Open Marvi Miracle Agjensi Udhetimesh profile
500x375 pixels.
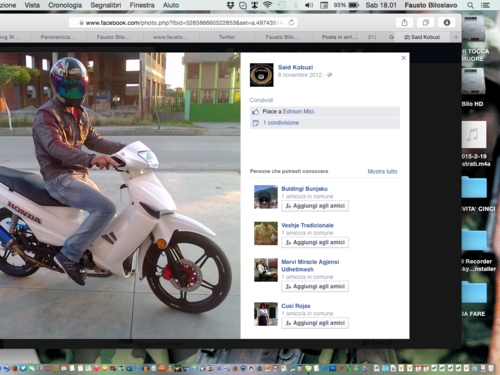(310, 266)
